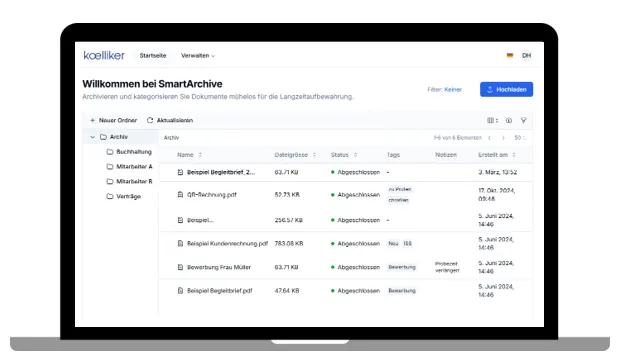
Task: Collapse the Archiv tree chevron
Action: point(92,137)
